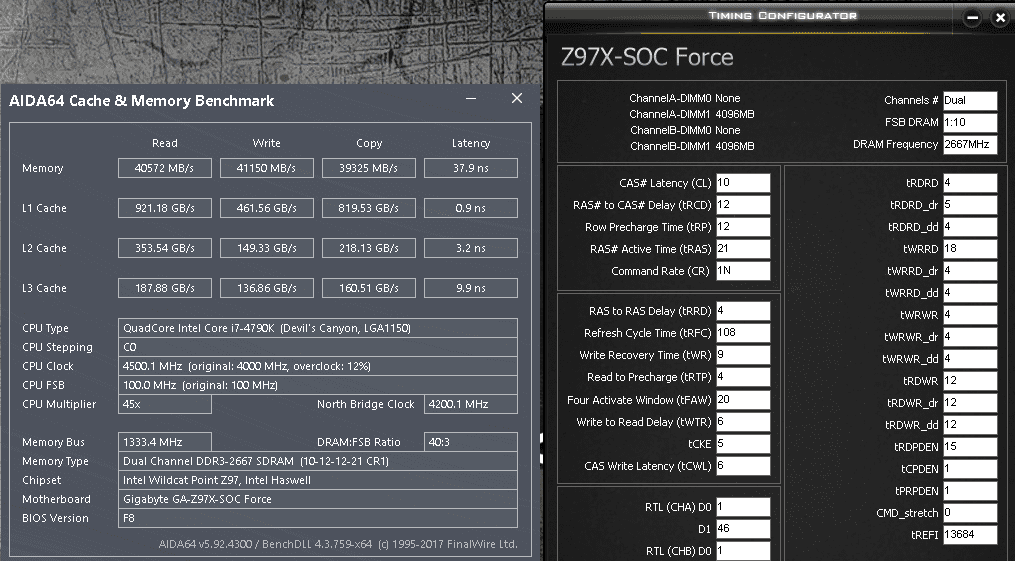Click the tWRWR_dr value field
This screenshot has height=561, width=1015.
[970, 336]
